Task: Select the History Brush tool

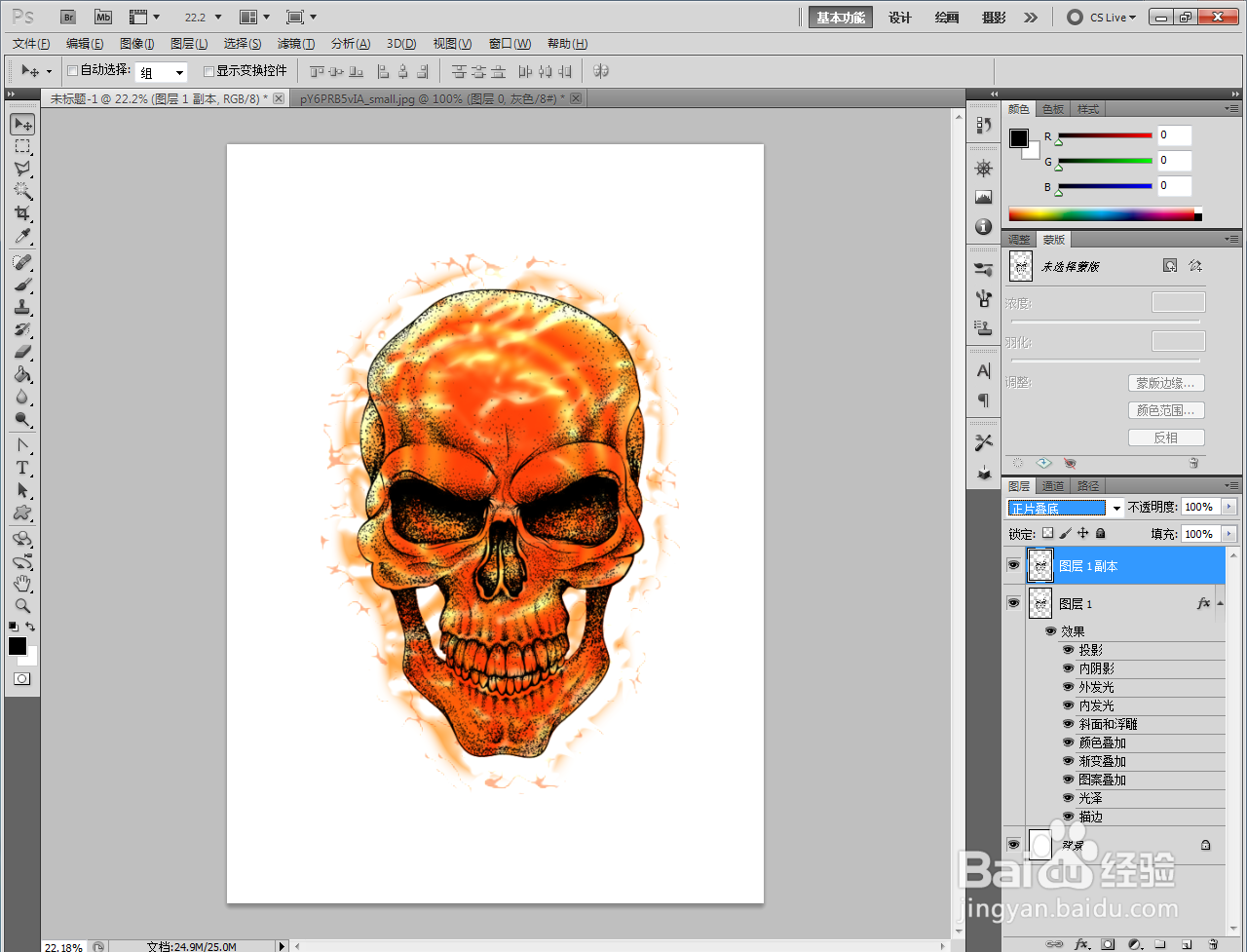Action: [22, 330]
